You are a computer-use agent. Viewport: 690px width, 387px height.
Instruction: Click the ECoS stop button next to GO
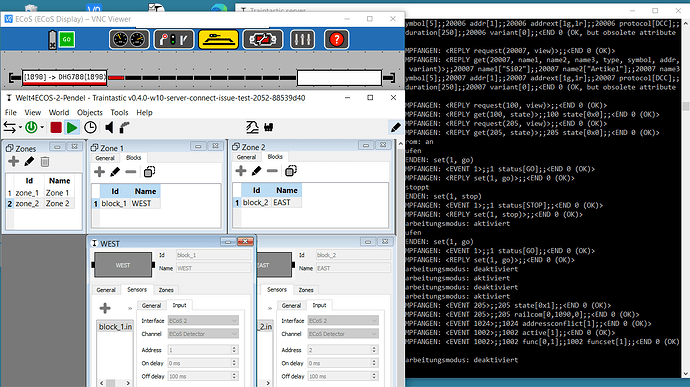click(52, 40)
